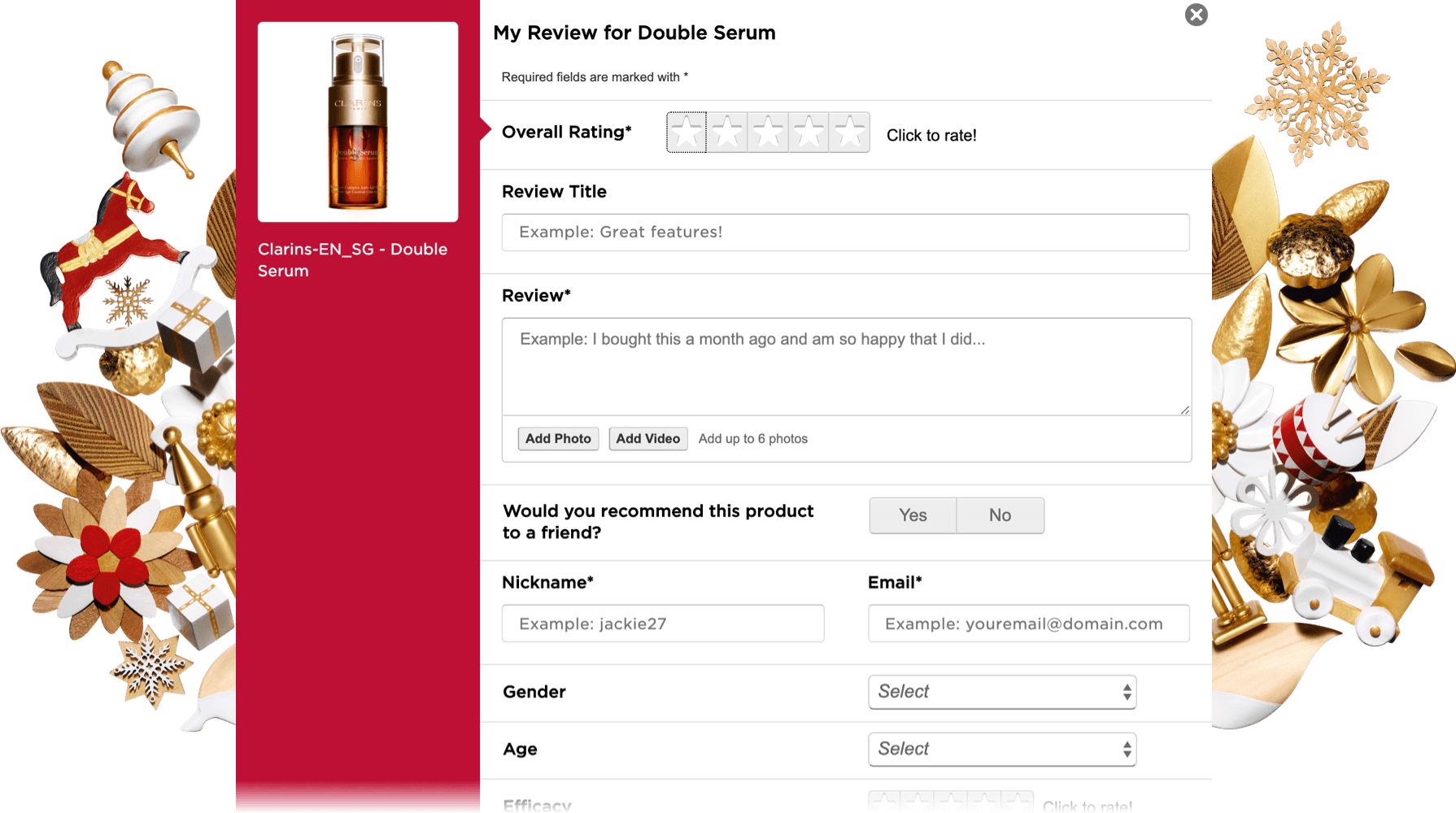The height and width of the screenshot is (813, 1456).
Task: Choose No for recommending to a friend
Action: (1000, 515)
